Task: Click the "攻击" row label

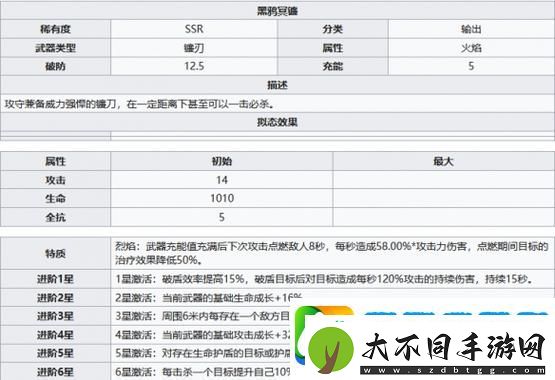Action: (x=55, y=180)
